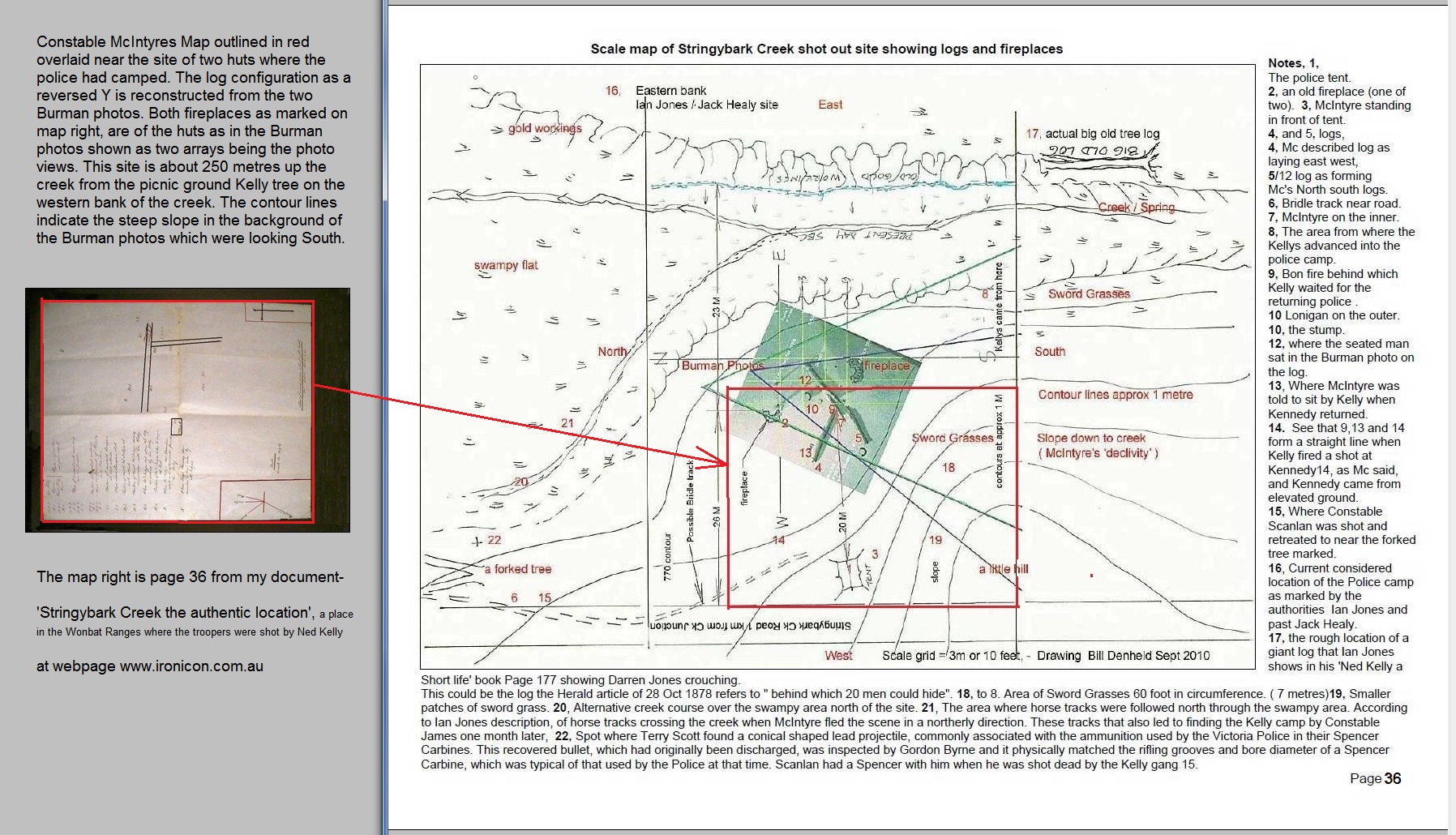
Task: Select the small "in the Wonbat Ranges" line
Action: click(190, 632)
